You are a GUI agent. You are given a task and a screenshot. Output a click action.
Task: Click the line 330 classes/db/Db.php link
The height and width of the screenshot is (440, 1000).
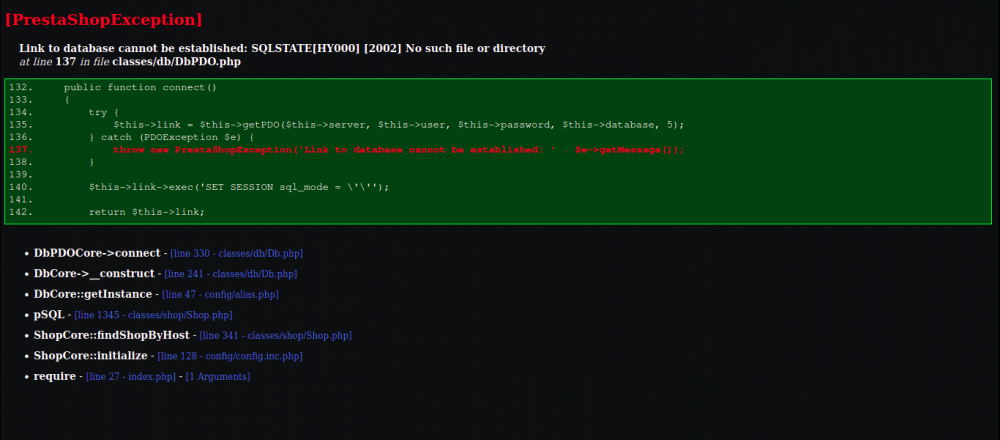coord(237,254)
